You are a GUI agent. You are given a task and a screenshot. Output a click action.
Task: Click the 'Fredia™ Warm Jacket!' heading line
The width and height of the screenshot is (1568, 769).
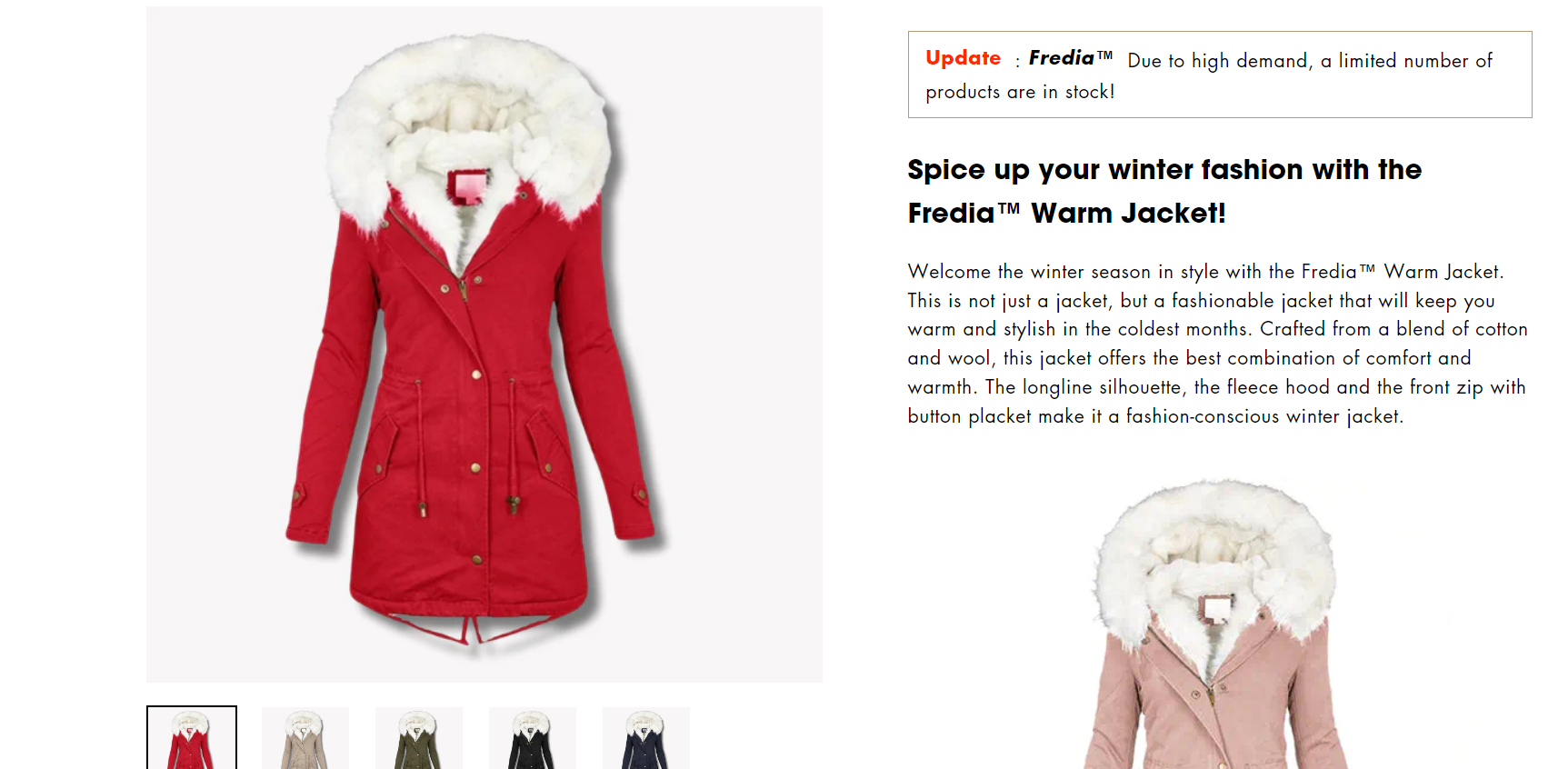(1066, 214)
